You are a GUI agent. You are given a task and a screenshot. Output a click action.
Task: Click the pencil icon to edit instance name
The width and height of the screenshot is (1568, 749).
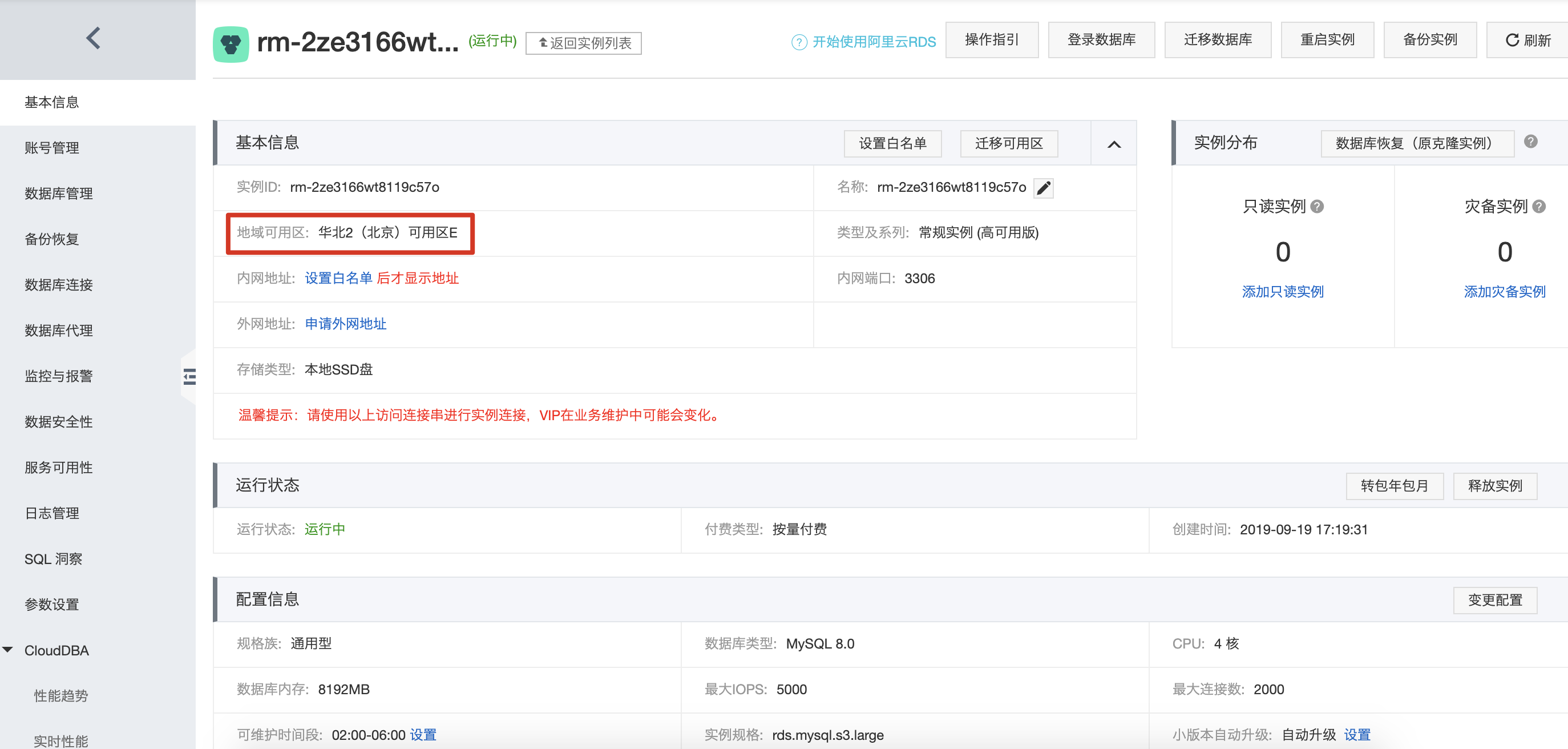pyautogui.click(x=1043, y=188)
